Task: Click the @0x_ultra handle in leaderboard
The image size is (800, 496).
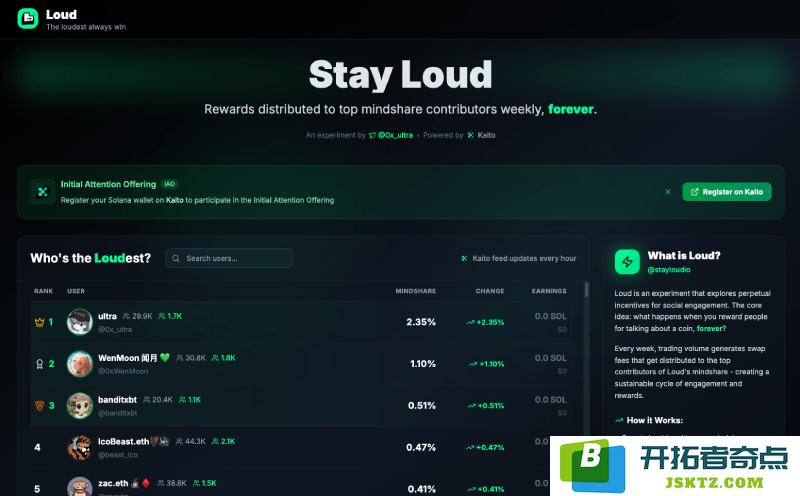Action: (115, 330)
